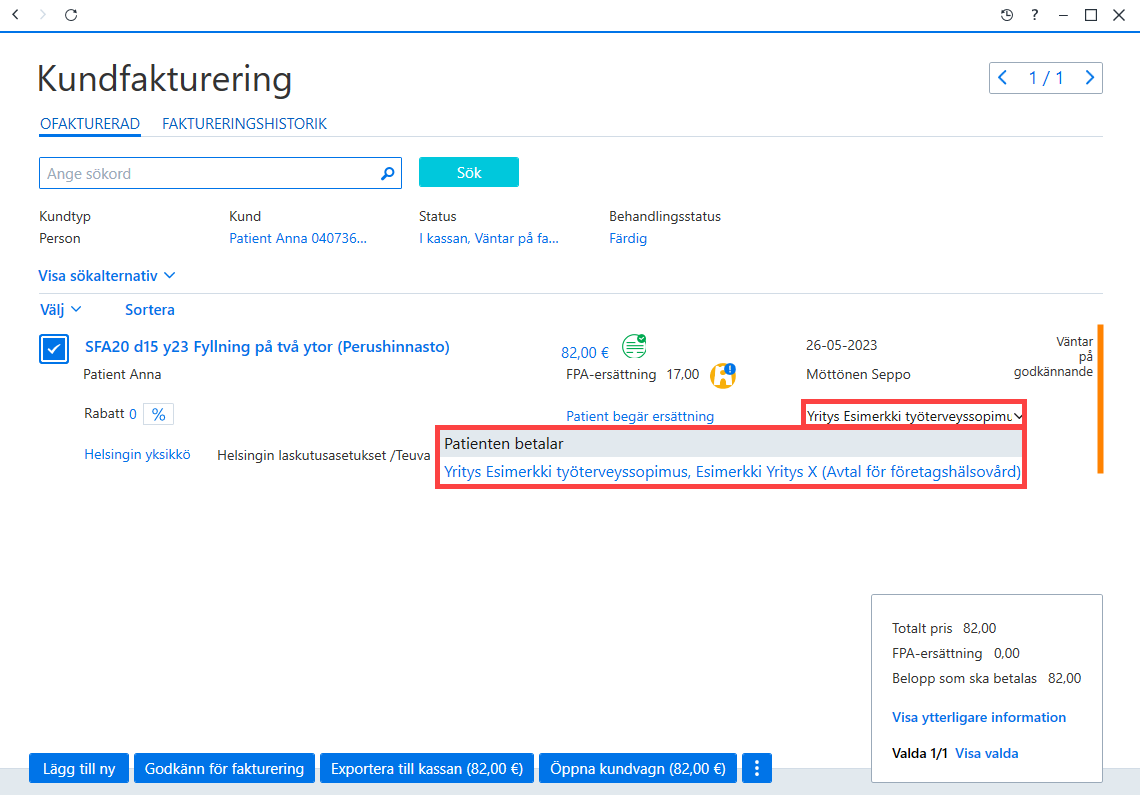Image resolution: width=1140 pixels, height=795 pixels.
Task: Click the magnifier icon in search field
Action: tap(388, 173)
